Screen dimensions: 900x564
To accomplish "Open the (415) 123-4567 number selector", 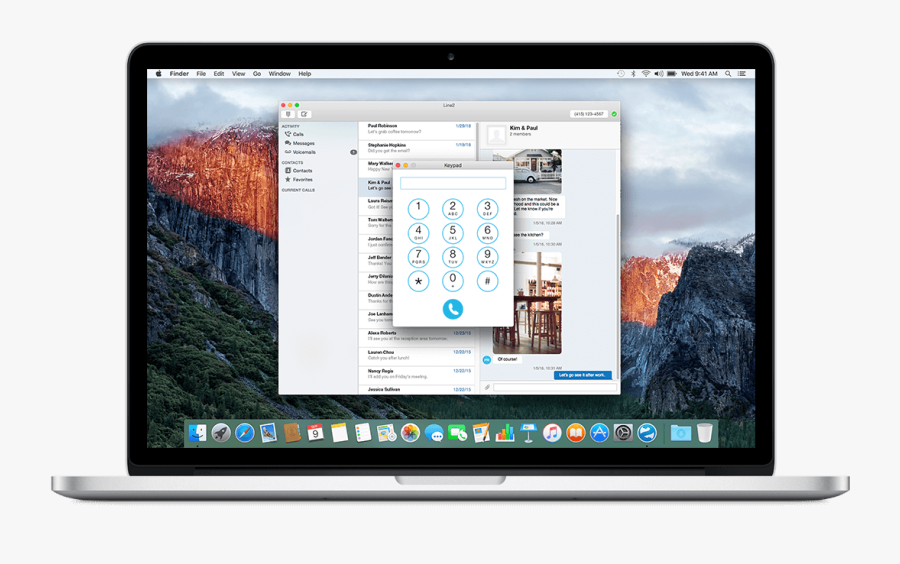I will [588, 114].
